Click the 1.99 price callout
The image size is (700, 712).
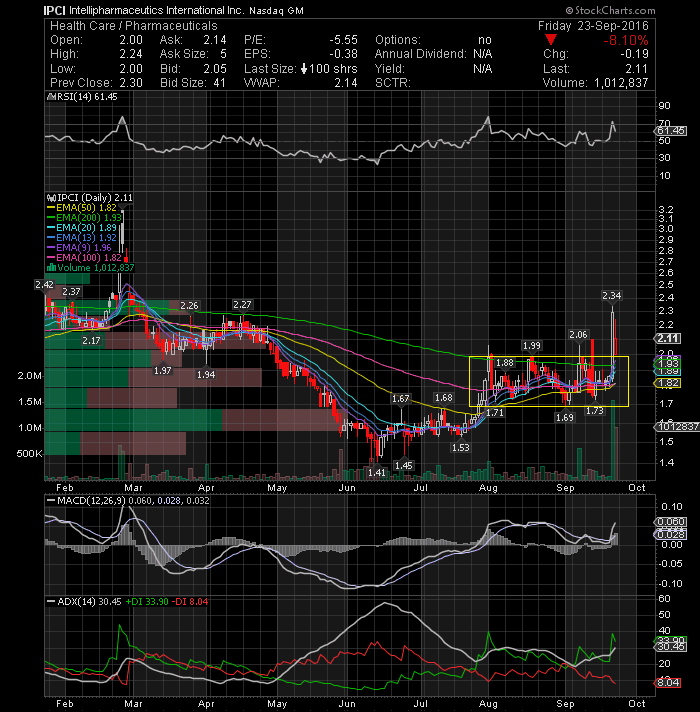coord(532,346)
